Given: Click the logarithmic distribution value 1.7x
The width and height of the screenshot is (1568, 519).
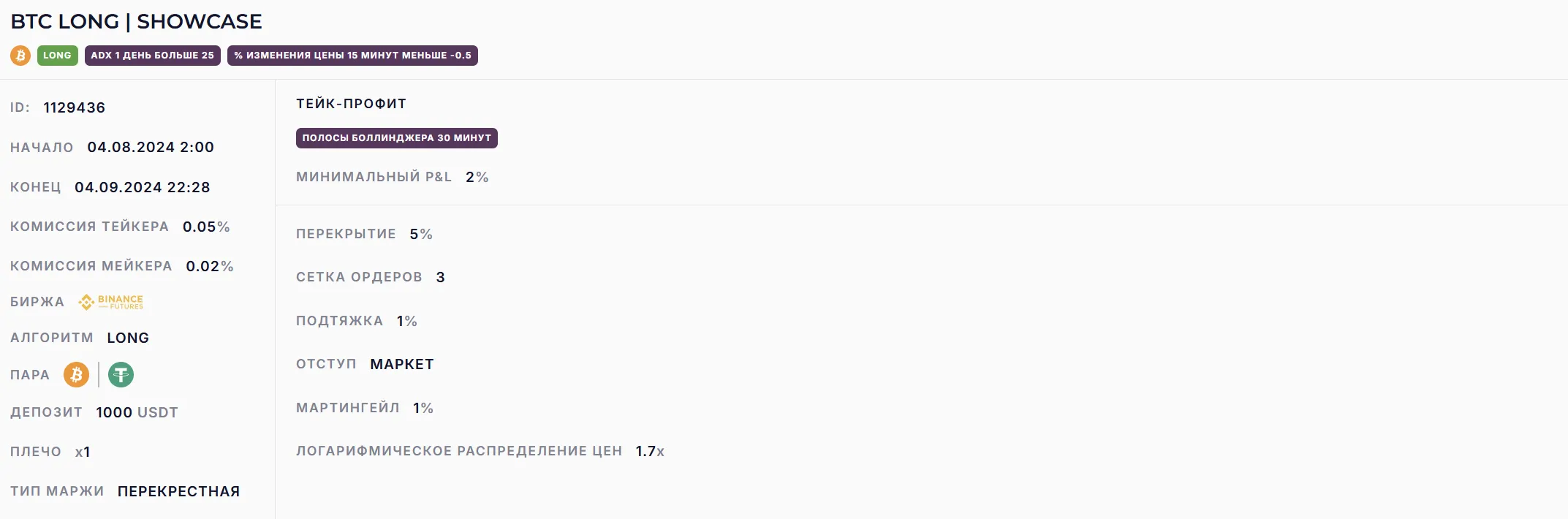Looking at the screenshot, I should (x=650, y=451).
